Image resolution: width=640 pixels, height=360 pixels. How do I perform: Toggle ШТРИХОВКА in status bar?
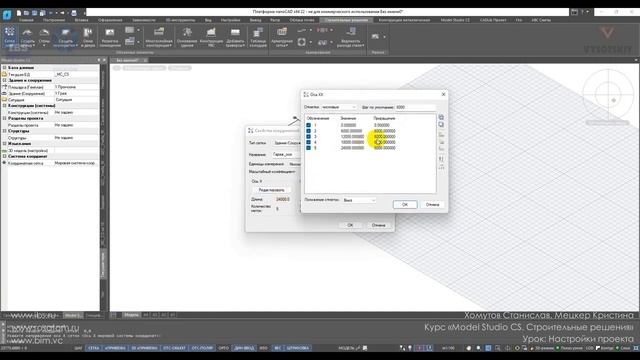pos(298,348)
